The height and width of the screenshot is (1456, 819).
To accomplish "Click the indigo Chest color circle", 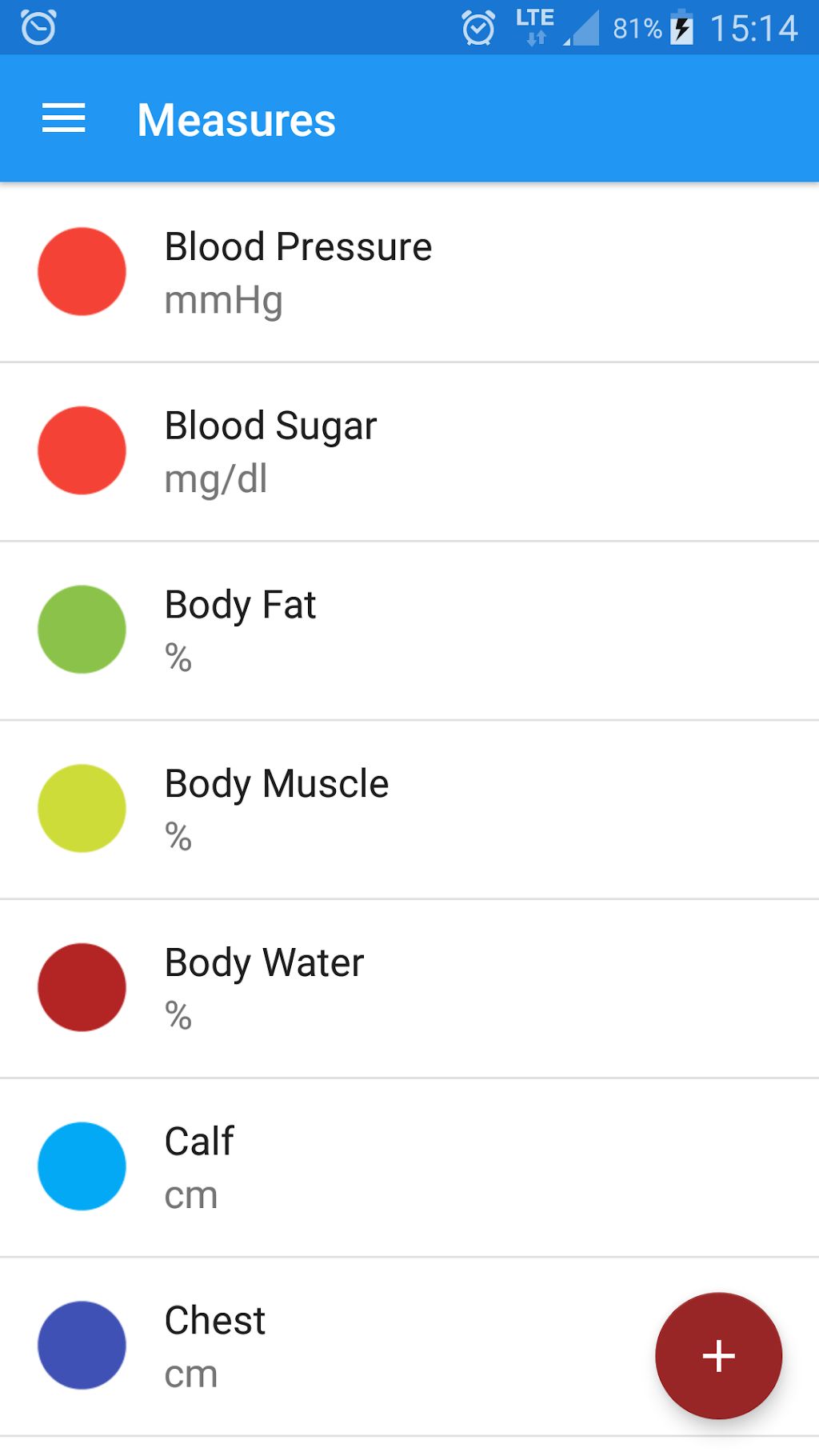I will click(x=82, y=1345).
